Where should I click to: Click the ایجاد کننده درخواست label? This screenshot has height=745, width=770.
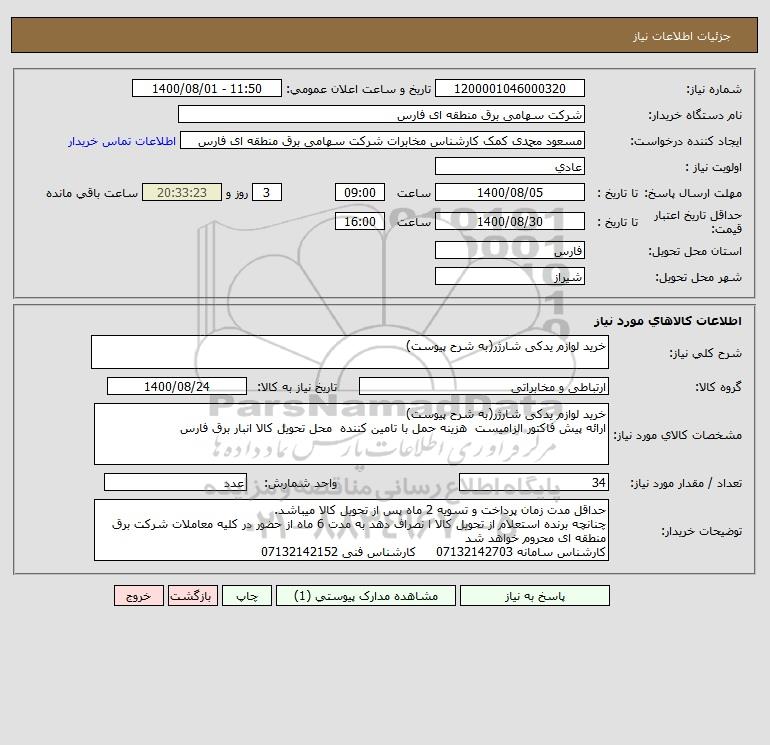(686, 142)
